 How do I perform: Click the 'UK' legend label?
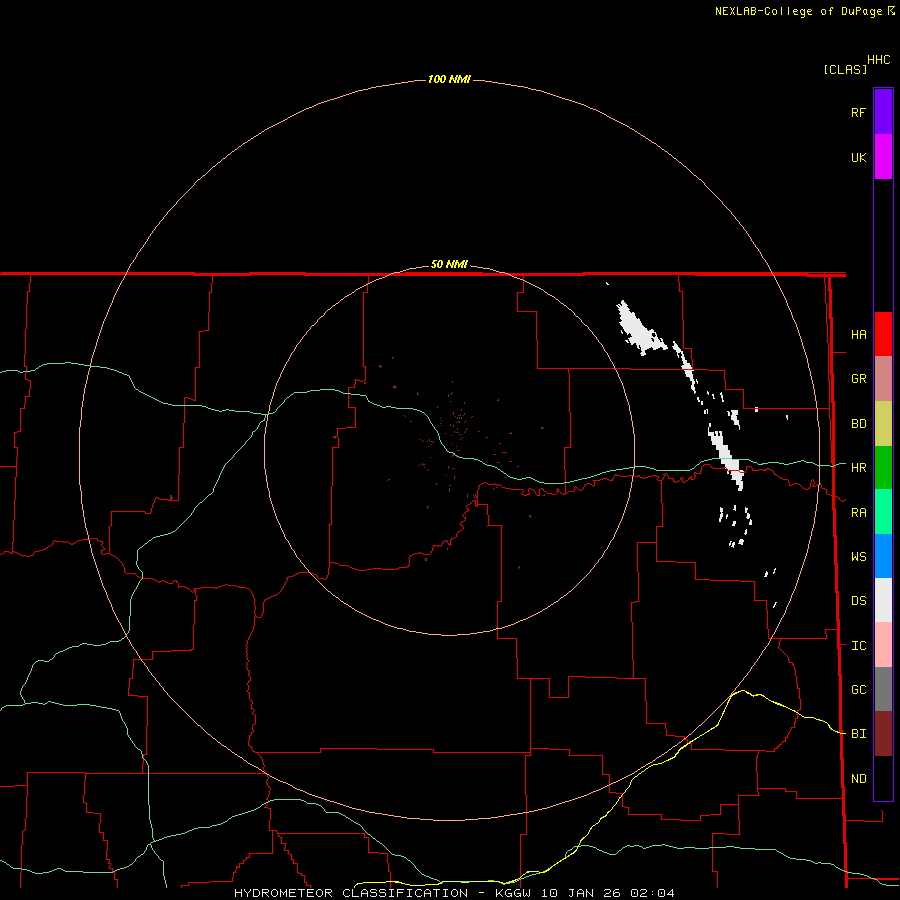[858, 158]
